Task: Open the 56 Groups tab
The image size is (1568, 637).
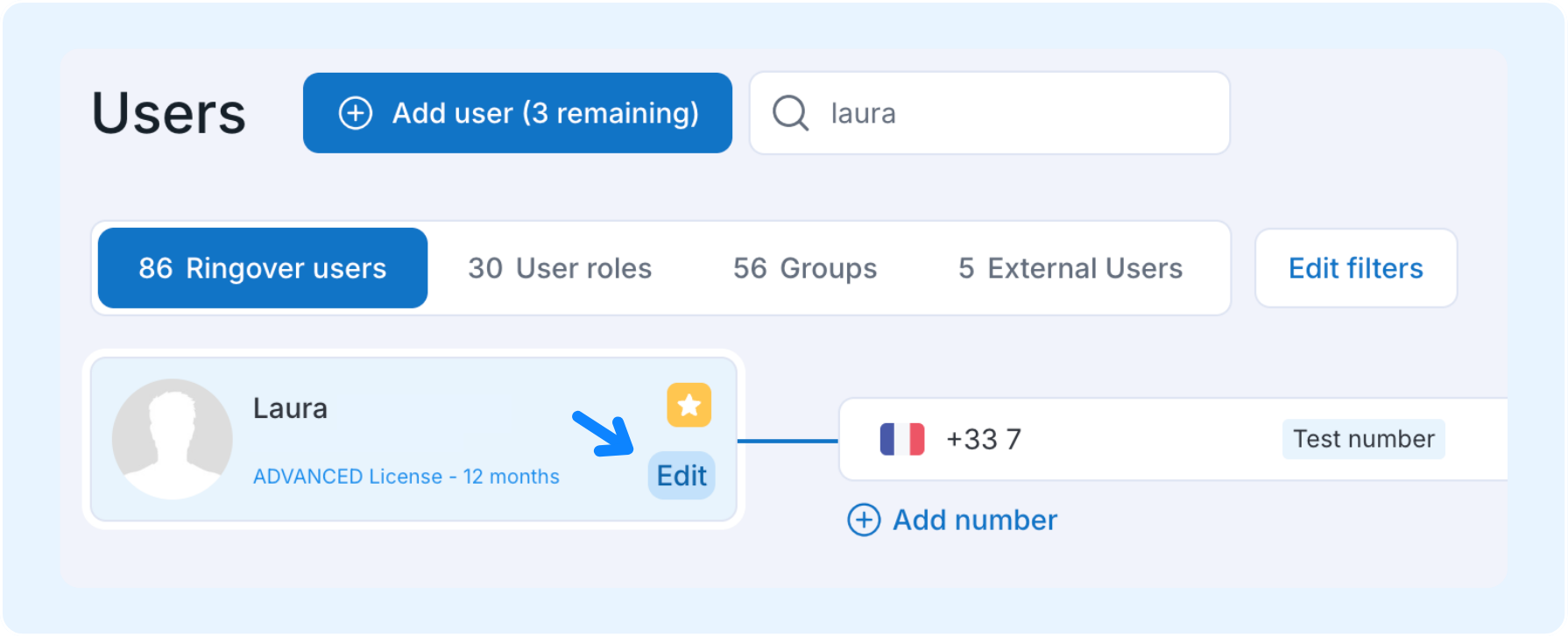Action: [x=804, y=268]
